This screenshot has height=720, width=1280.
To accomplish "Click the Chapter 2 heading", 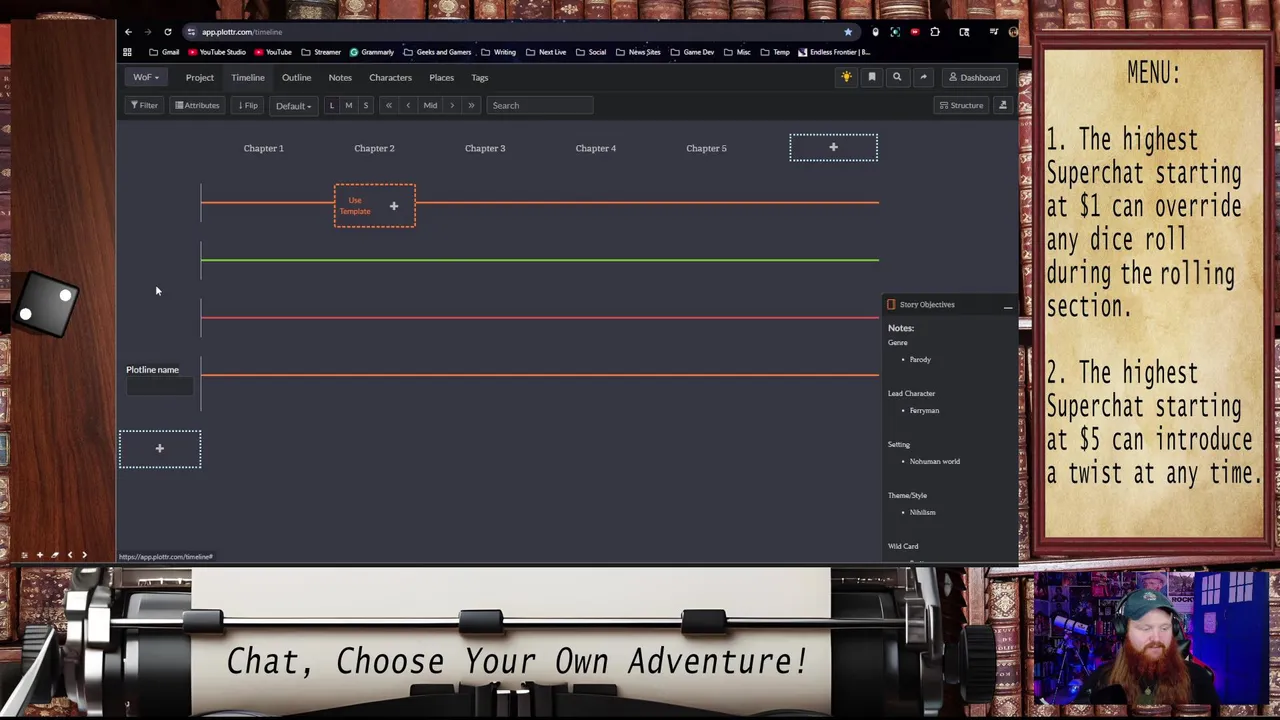I will [x=374, y=148].
